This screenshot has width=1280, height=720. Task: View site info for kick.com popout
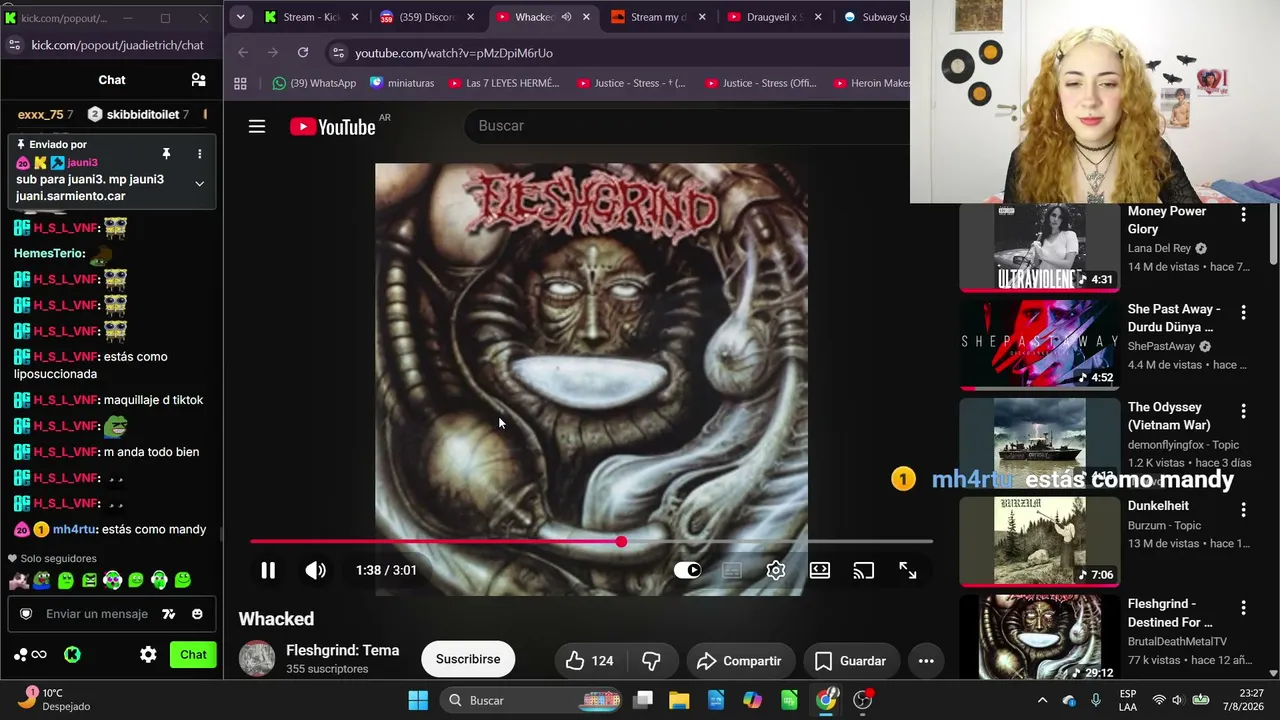(14, 45)
